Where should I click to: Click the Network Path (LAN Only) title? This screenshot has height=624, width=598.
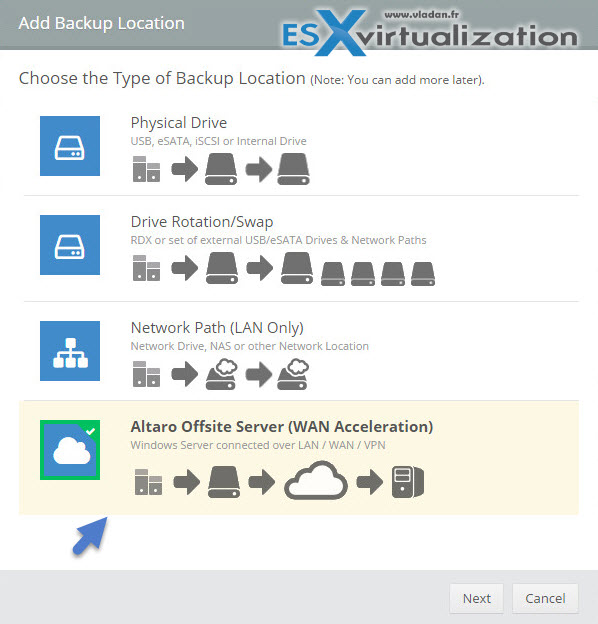[x=217, y=328]
